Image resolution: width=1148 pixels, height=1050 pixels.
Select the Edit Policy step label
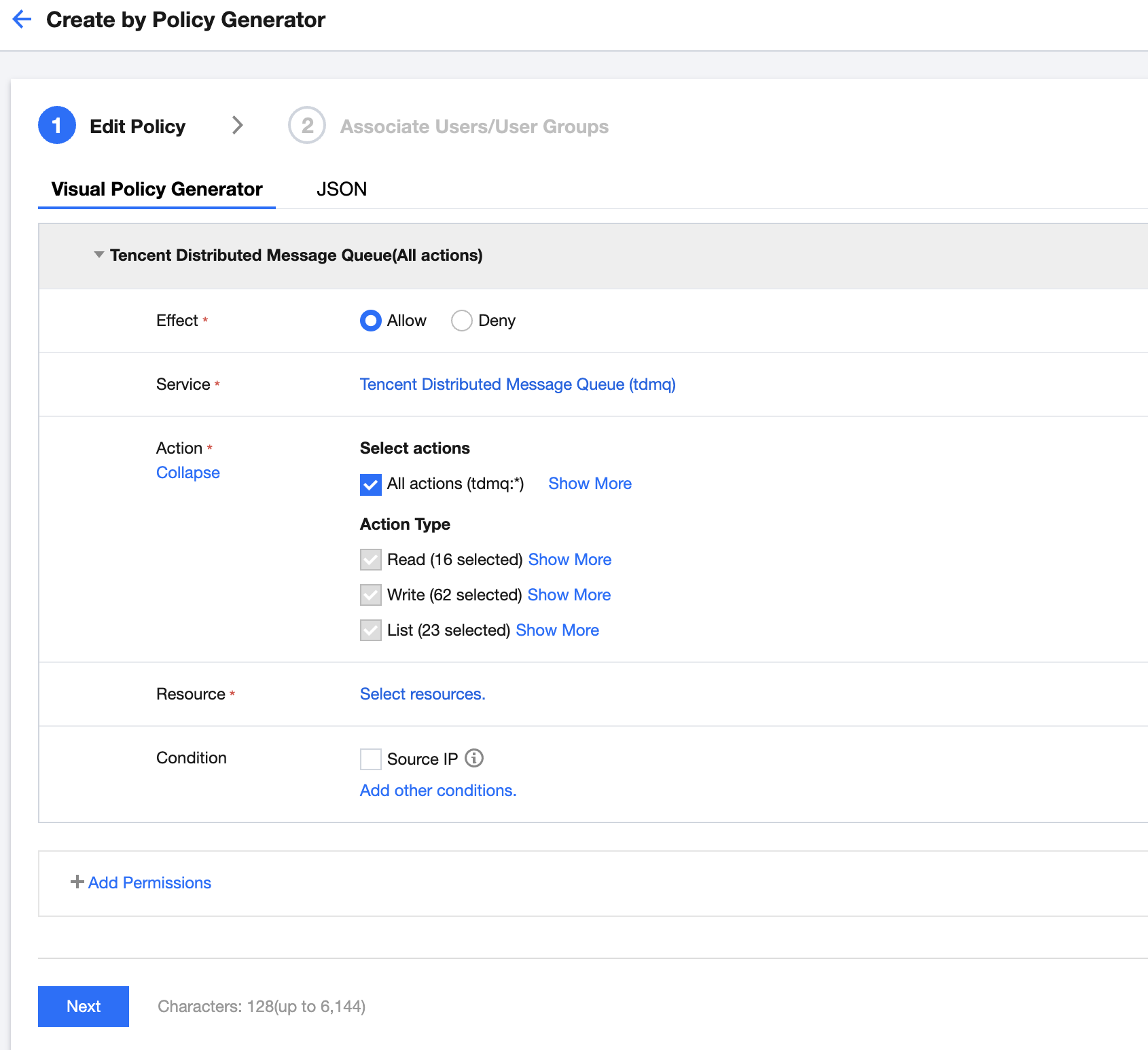pos(138,126)
